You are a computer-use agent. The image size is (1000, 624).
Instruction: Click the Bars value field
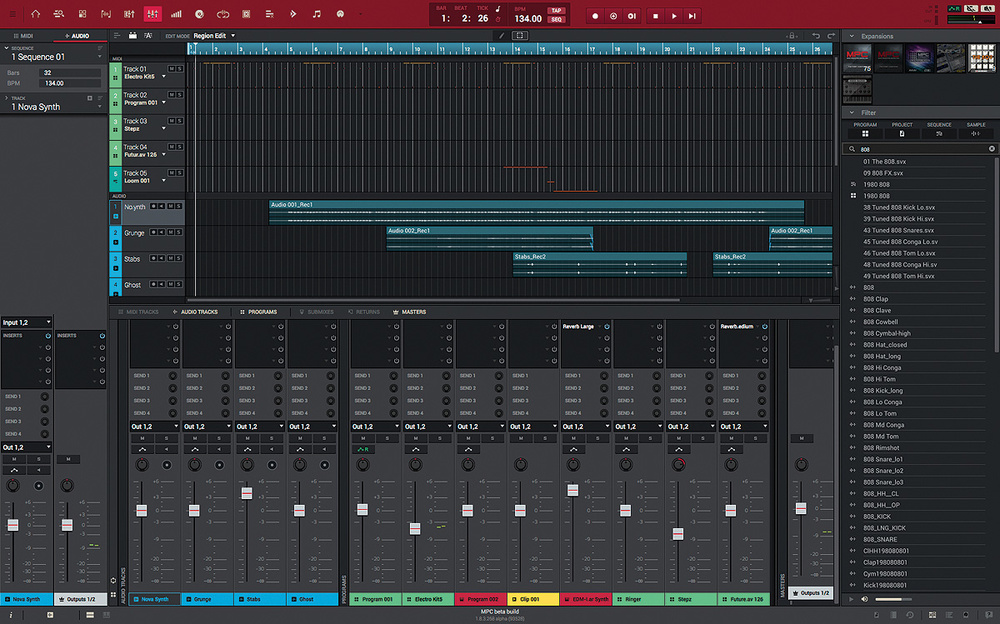tap(70, 73)
